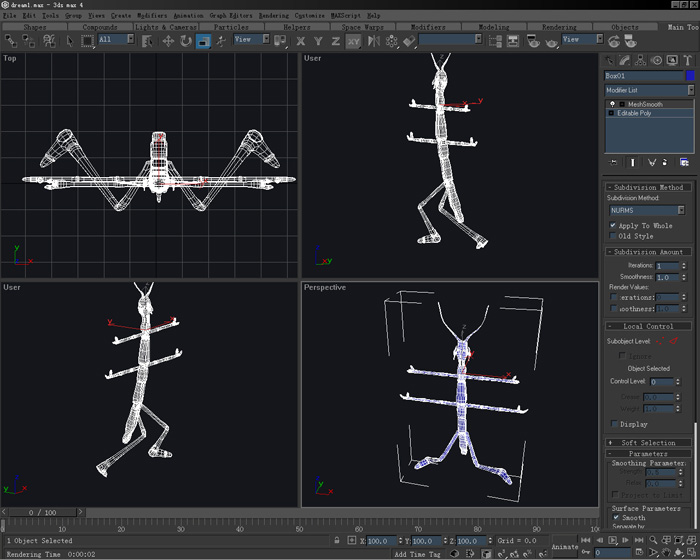Open Select by Name dialog icon
The height and width of the screenshot is (560, 700).
[147, 41]
